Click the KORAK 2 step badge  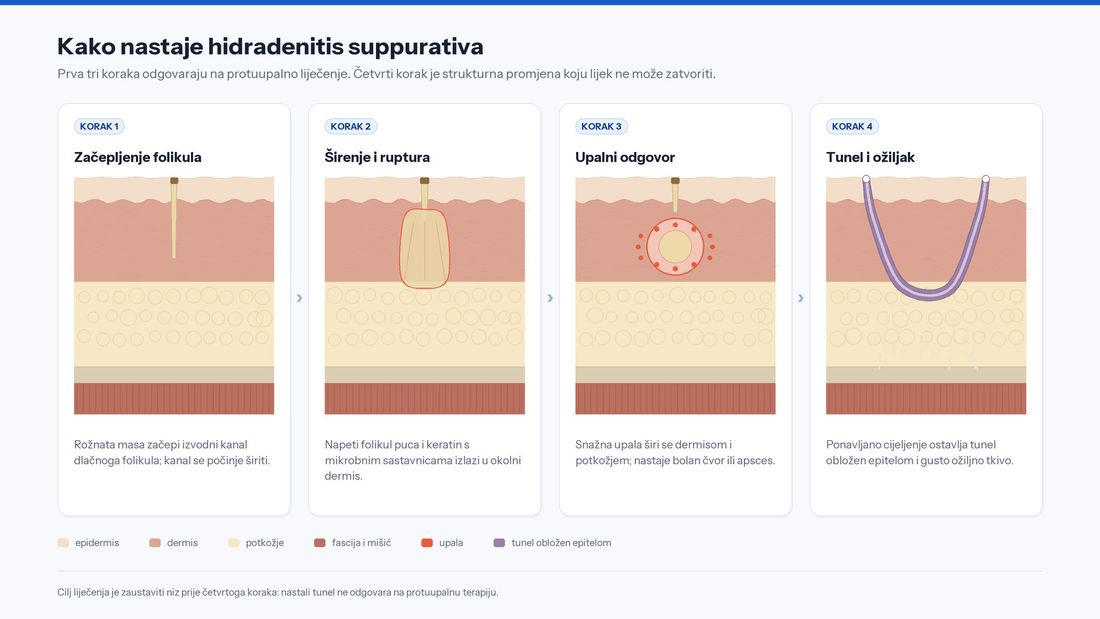pyautogui.click(x=351, y=126)
